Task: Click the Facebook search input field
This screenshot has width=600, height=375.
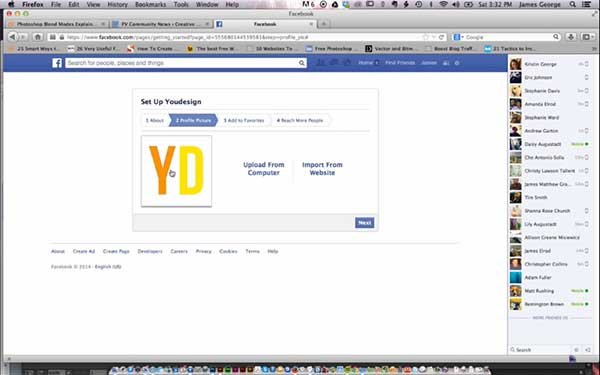Action: pyautogui.click(x=181, y=63)
